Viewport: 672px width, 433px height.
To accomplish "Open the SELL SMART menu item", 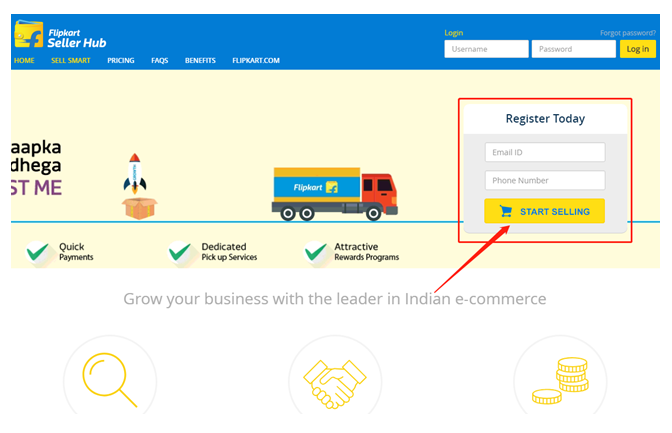I will pyautogui.click(x=71, y=60).
